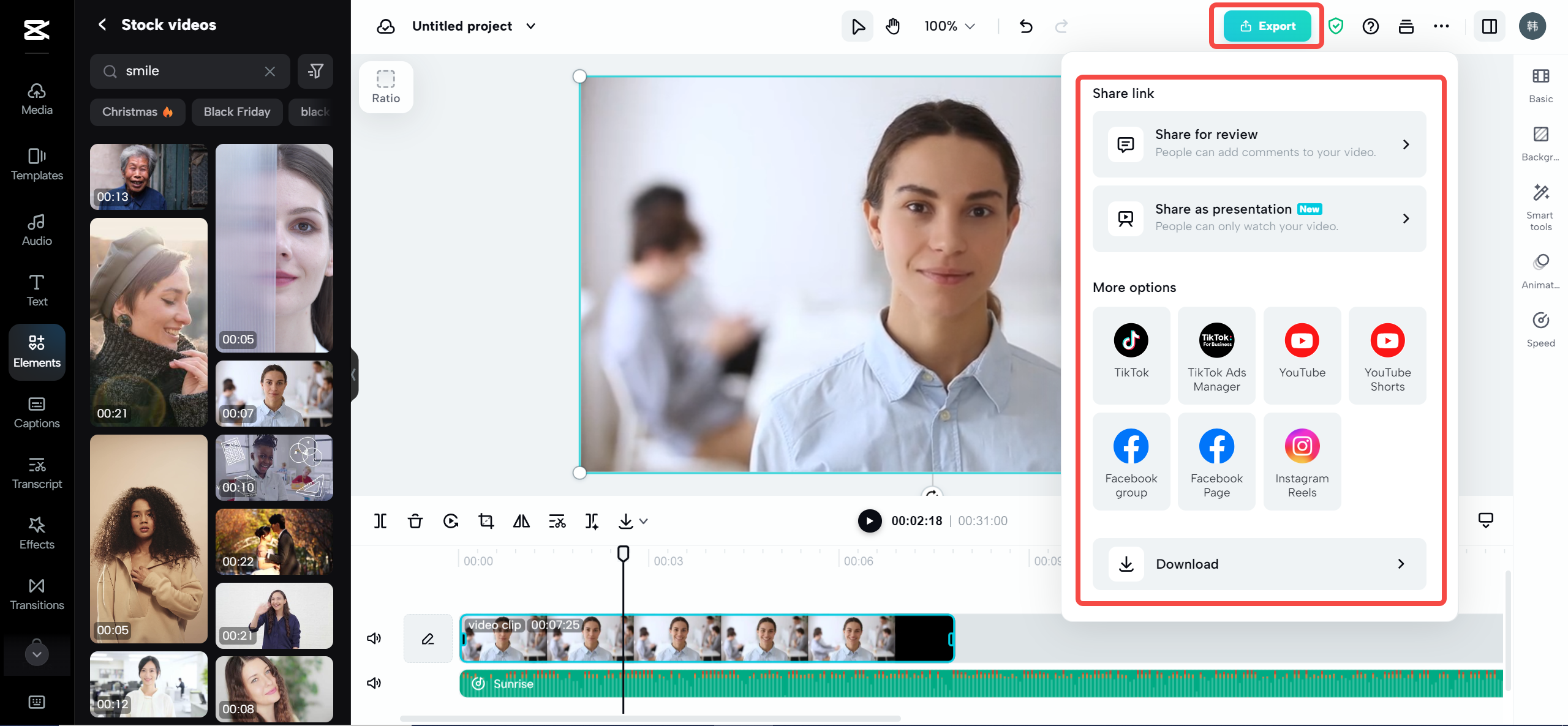Click the undo arrow icon
This screenshot has height=726, width=1568.
[x=1026, y=26]
